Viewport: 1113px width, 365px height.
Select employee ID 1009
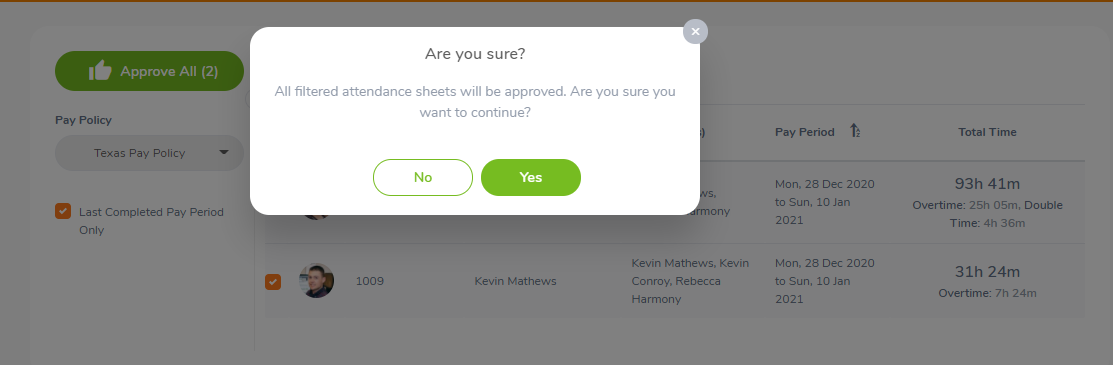click(x=370, y=281)
